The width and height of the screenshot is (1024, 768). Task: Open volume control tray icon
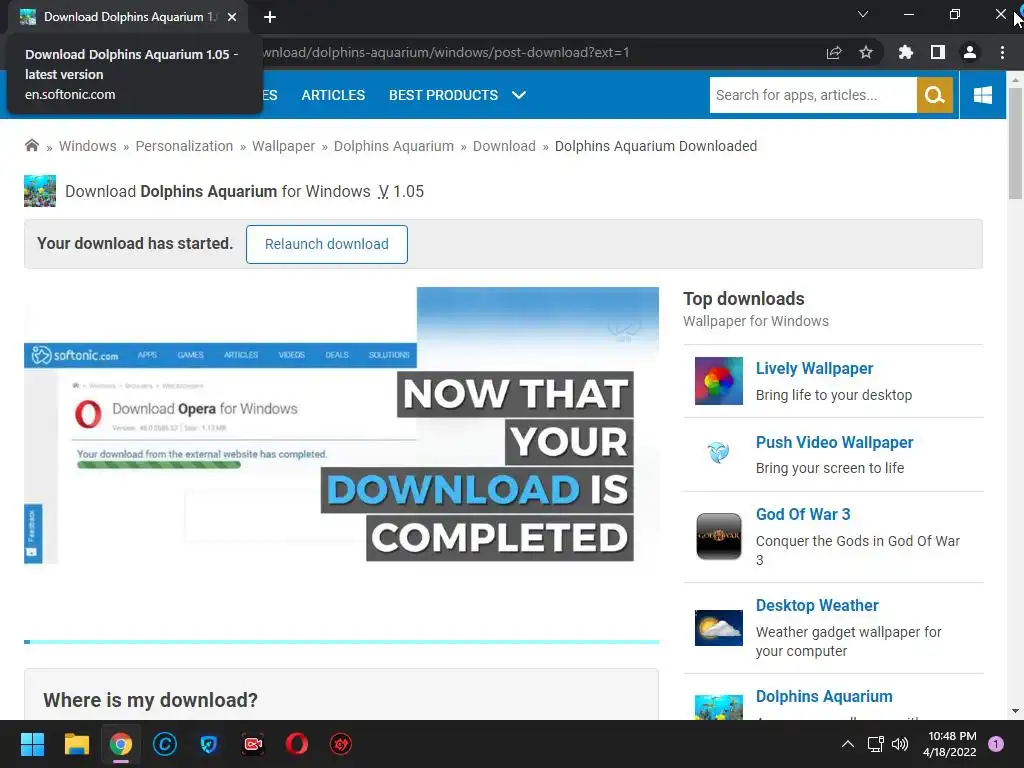point(900,744)
